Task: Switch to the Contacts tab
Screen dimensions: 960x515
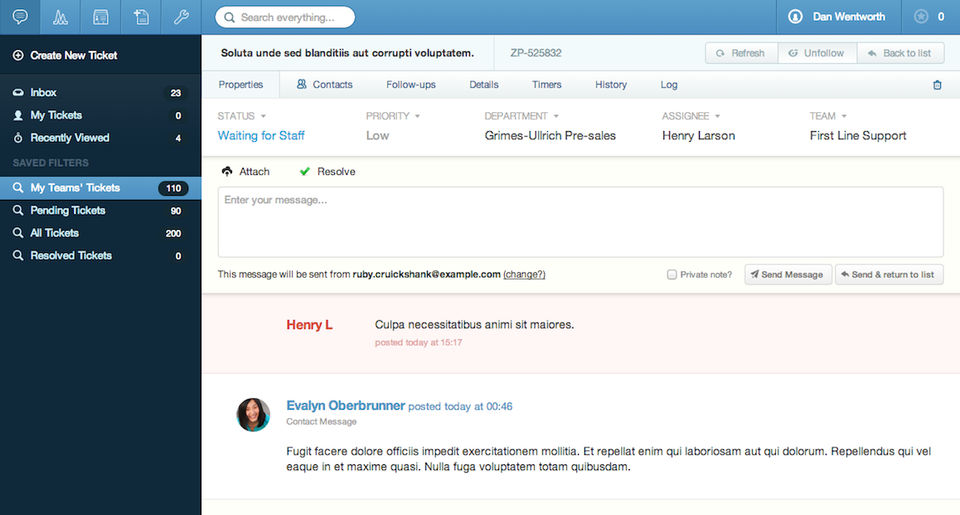Action: (324, 85)
